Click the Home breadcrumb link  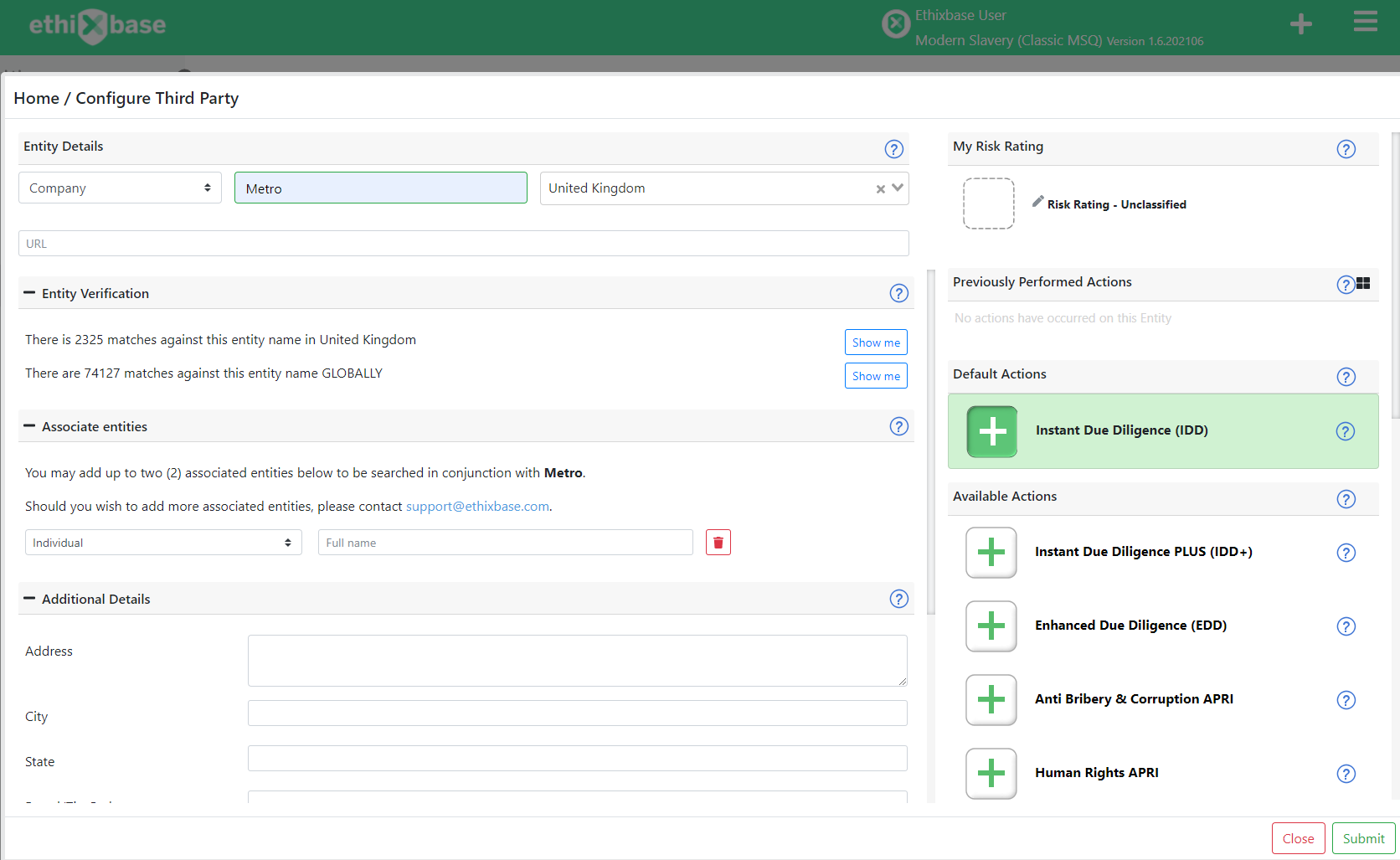pyautogui.click(x=36, y=98)
